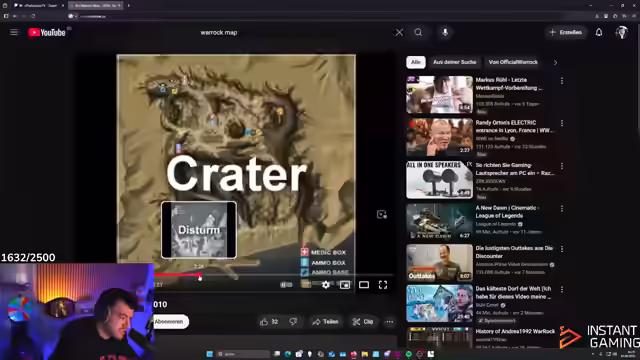
Task: Like the video with thumbs up
Action: coord(269,322)
